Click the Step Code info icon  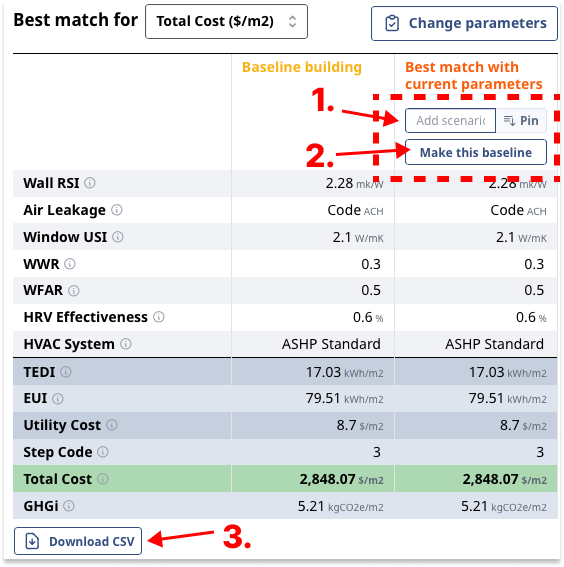pos(103,452)
